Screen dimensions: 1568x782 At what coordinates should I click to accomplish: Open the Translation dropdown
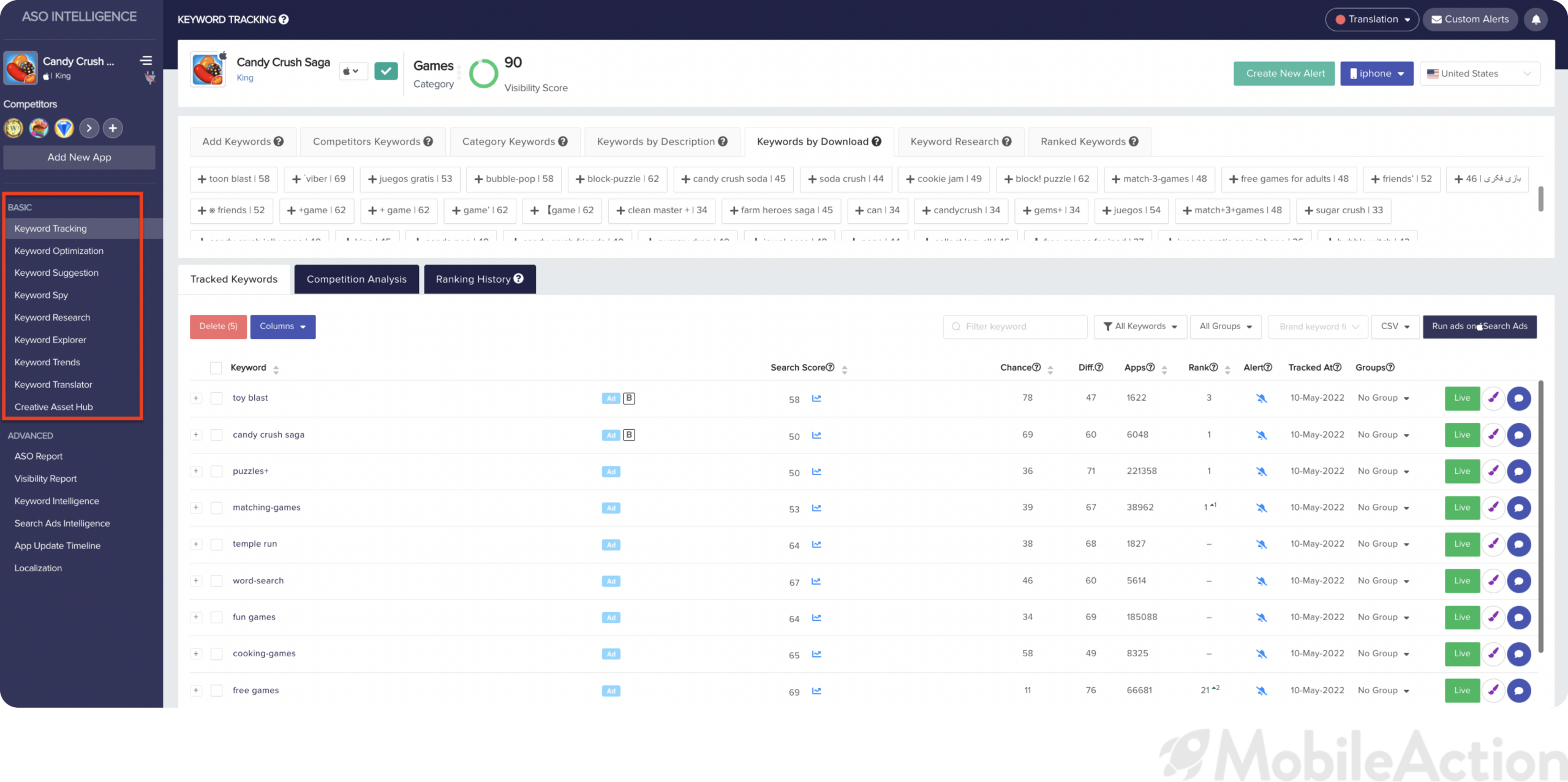tap(1371, 20)
